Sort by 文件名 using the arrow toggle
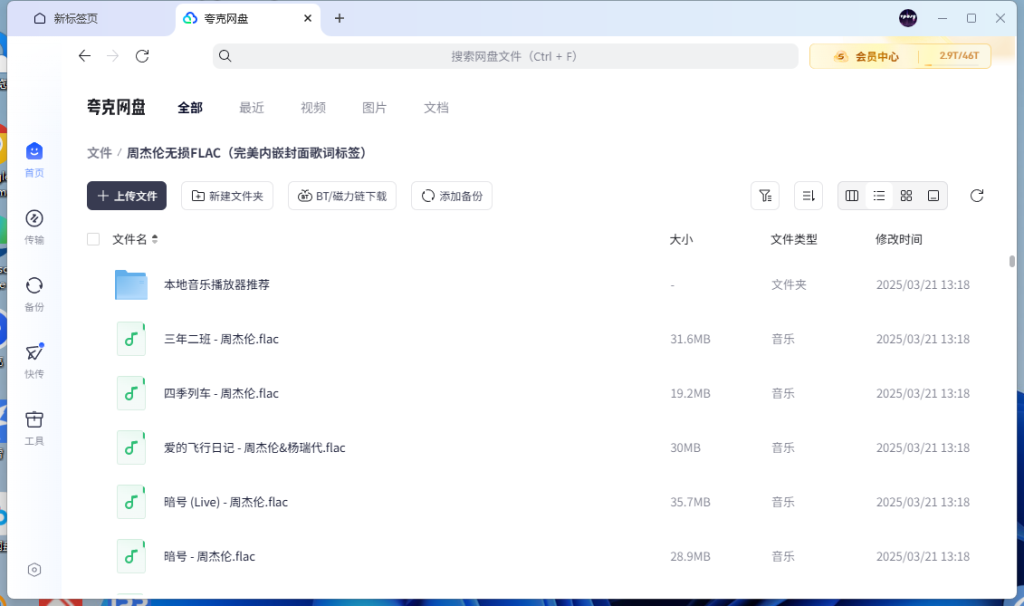 click(155, 240)
